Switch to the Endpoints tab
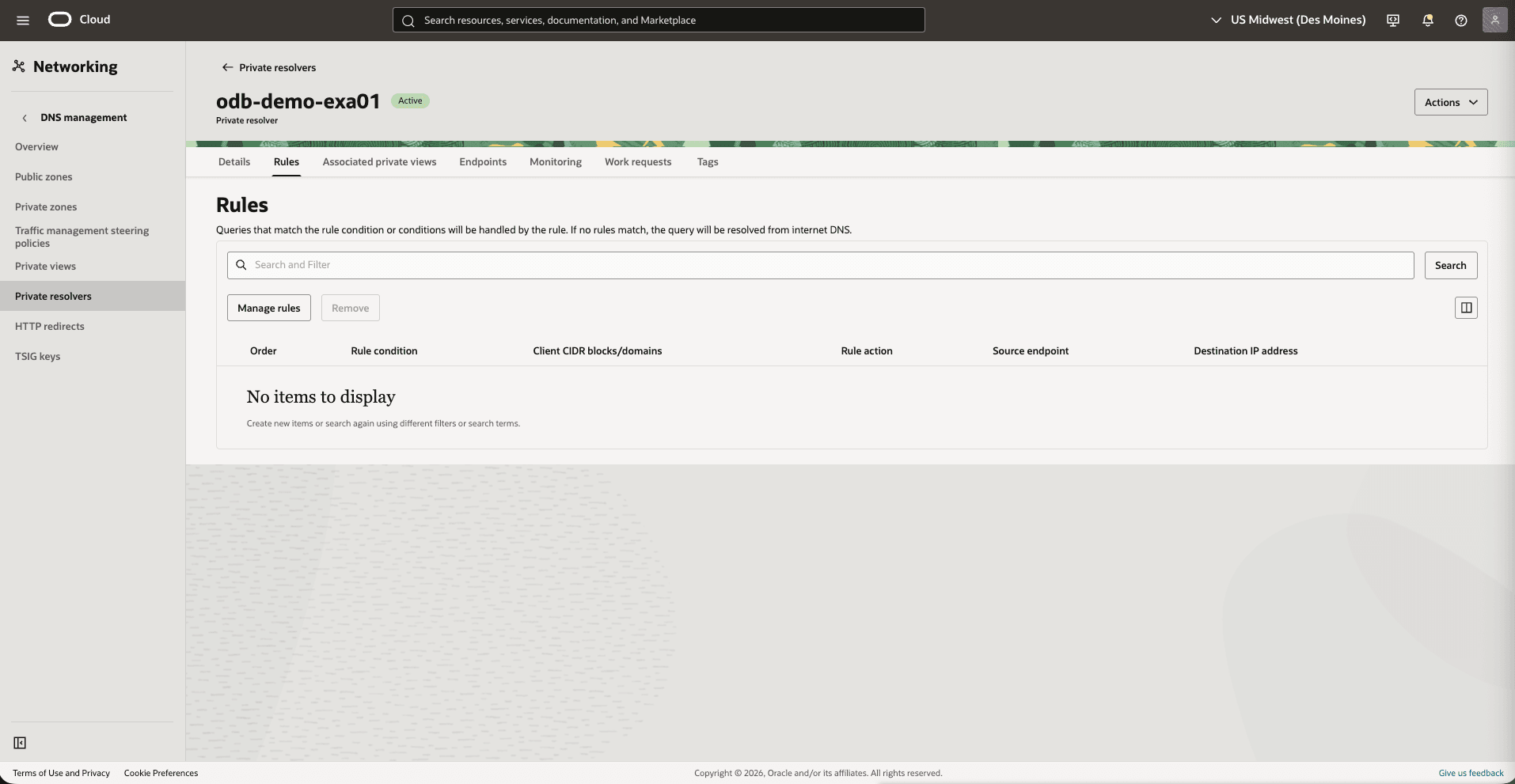Screen dimensions: 1515x784 click(482, 161)
